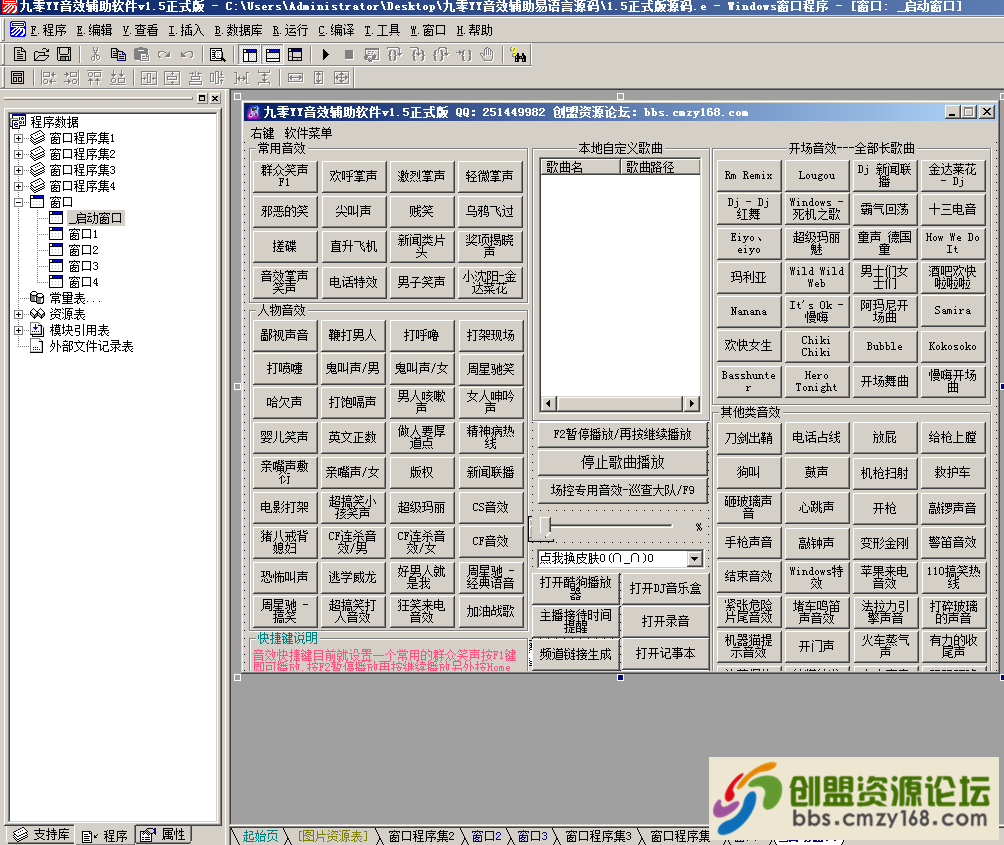Open the 起始页 document tab
This screenshot has height=845, width=1004.
(261, 836)
